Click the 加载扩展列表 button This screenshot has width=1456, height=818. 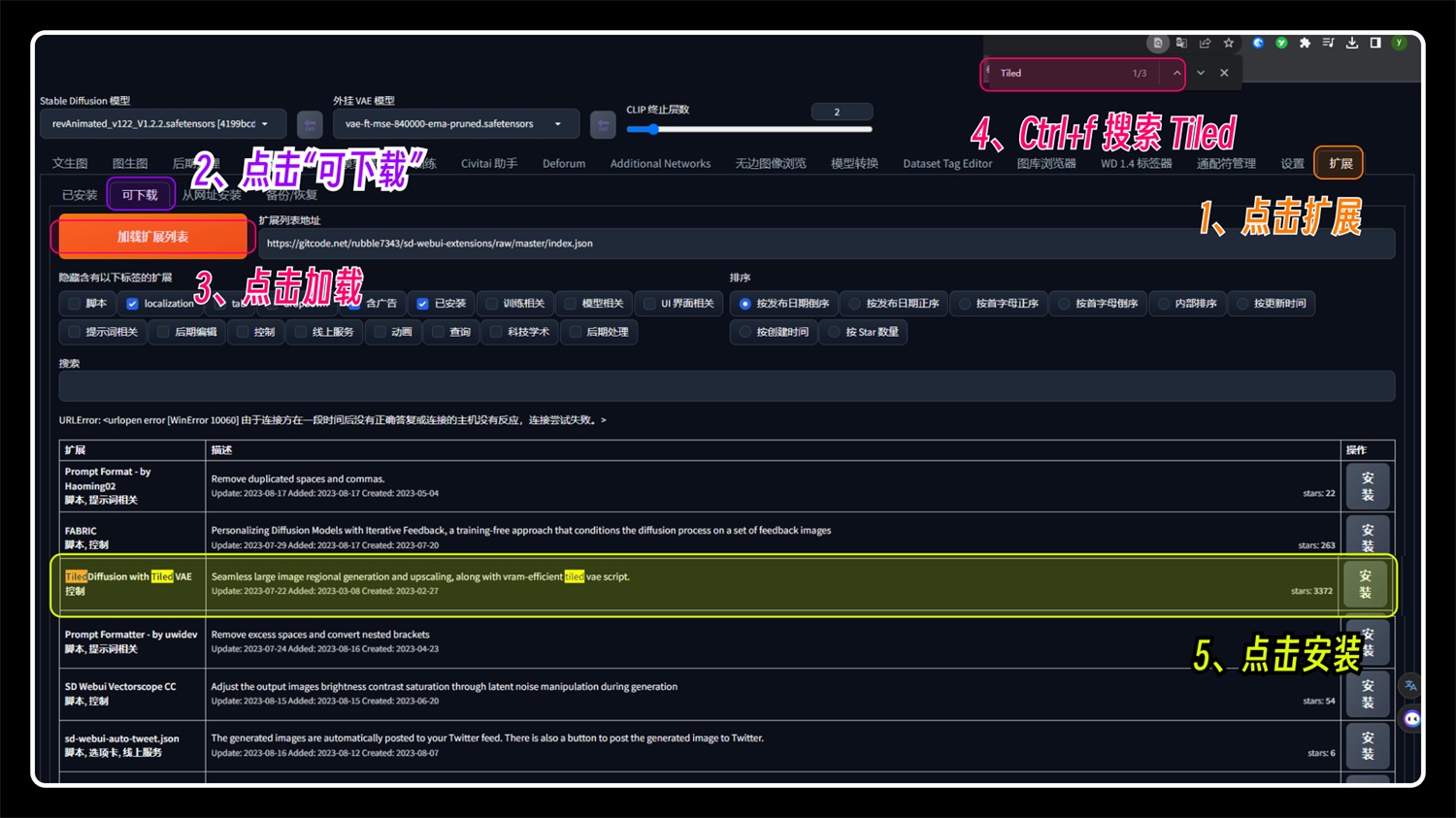[x=152, y=237]
